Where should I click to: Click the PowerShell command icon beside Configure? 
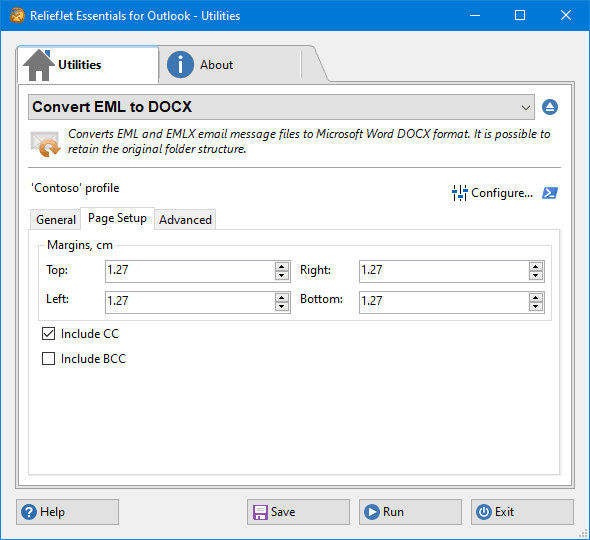click(x=550, y=193)
